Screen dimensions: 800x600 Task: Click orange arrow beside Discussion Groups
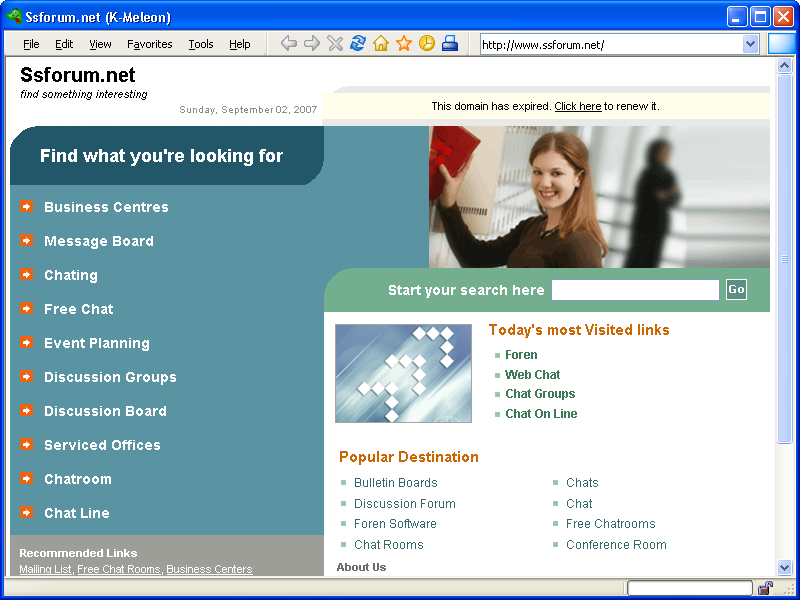pos(27,377)
